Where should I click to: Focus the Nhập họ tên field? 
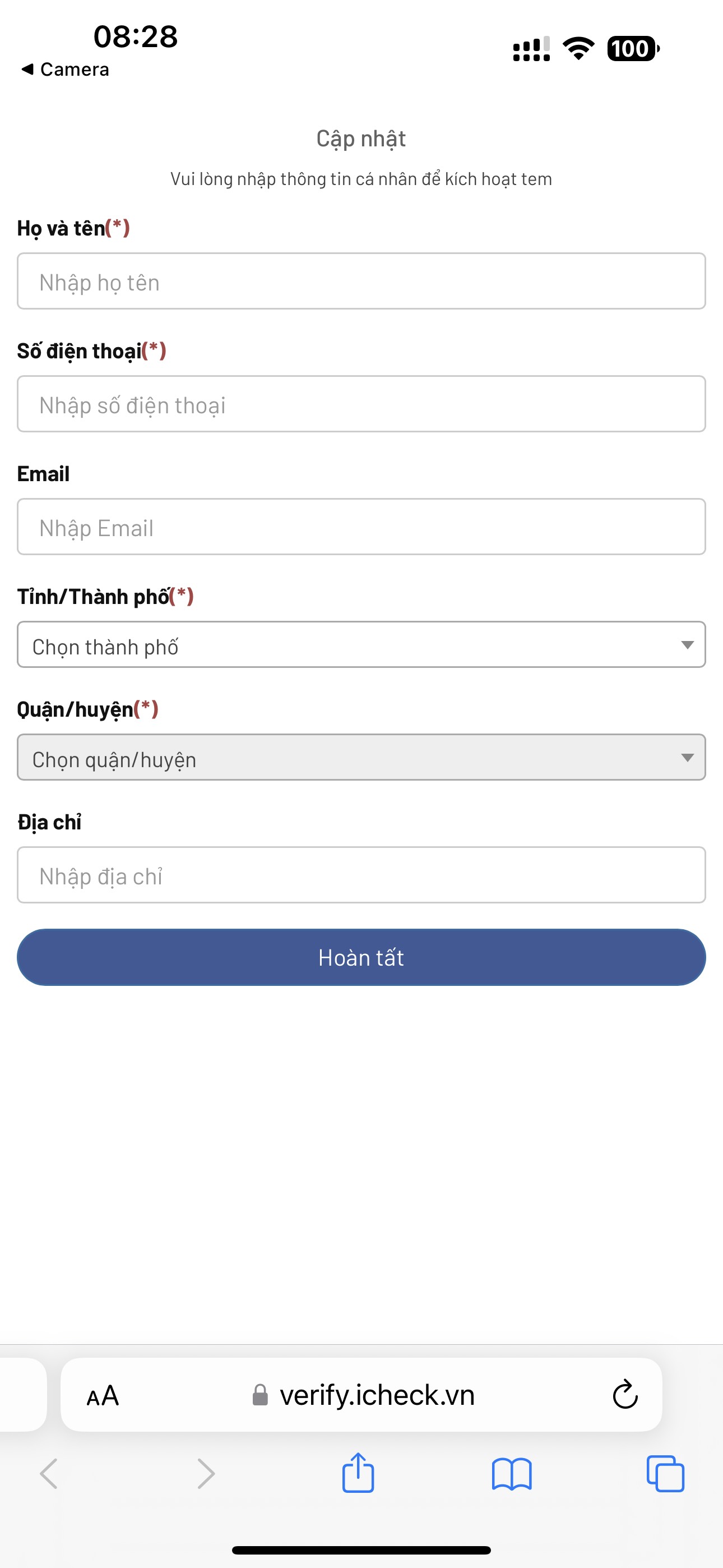click(x=360, y=281)
